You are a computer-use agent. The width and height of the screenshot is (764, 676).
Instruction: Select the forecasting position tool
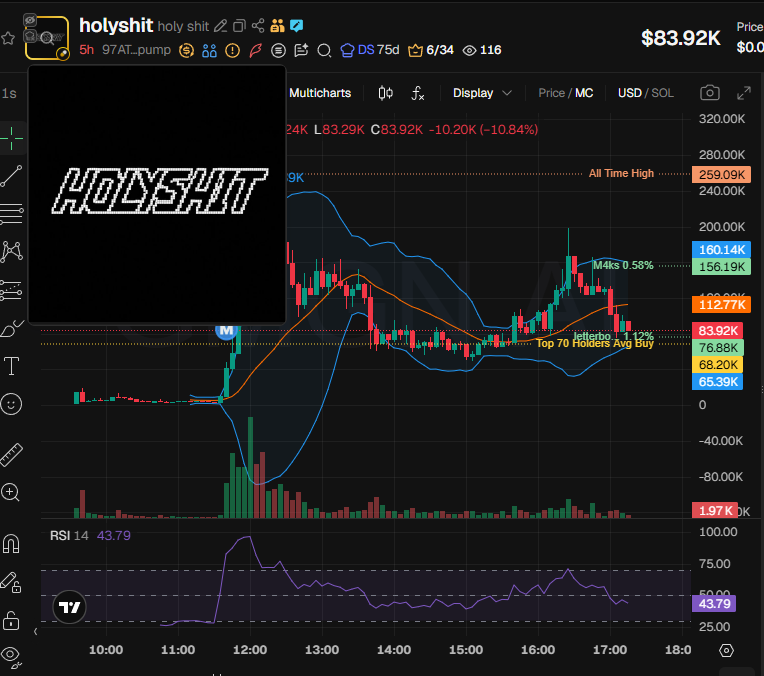point(12,290)
